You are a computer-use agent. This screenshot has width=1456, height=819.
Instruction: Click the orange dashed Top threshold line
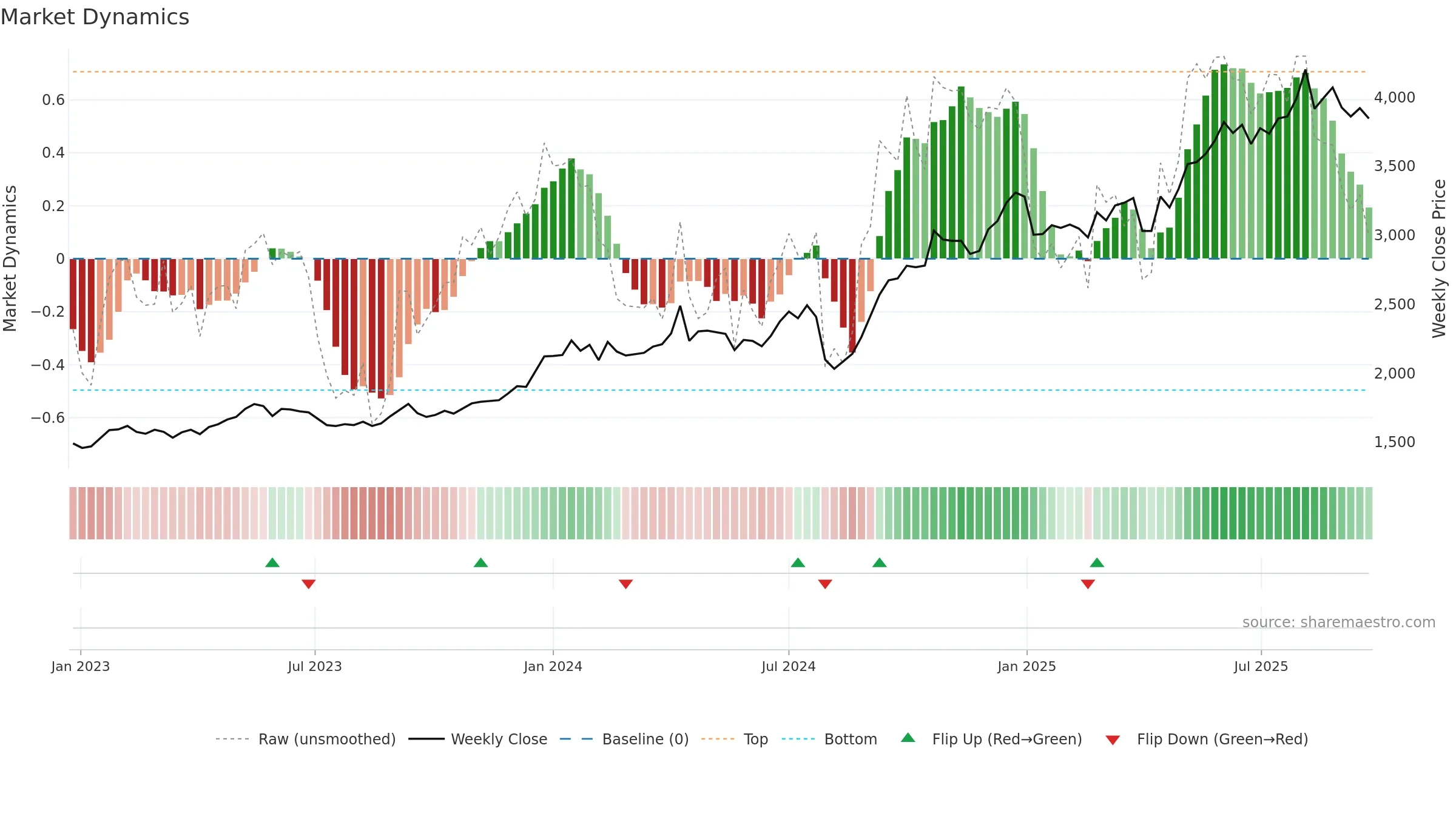719,72
